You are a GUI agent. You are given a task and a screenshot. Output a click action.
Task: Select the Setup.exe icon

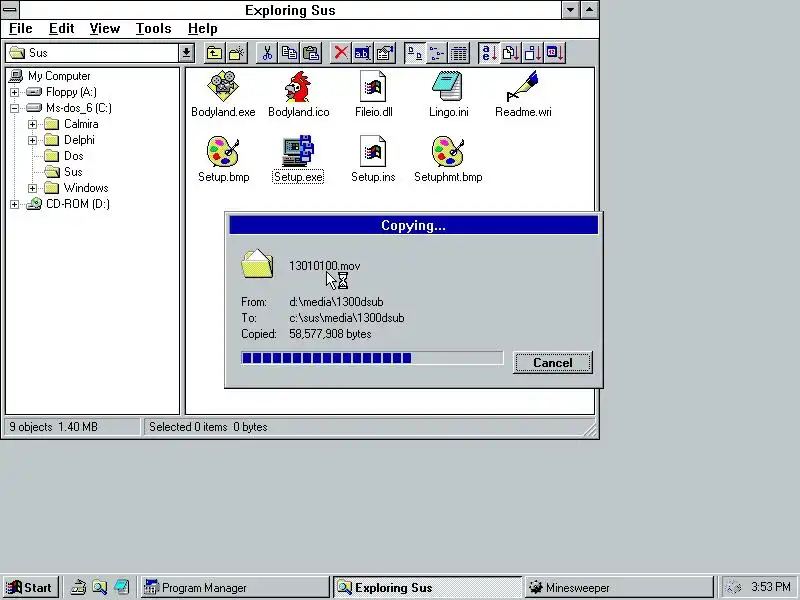pyautogui.click(x=298, y=160)
